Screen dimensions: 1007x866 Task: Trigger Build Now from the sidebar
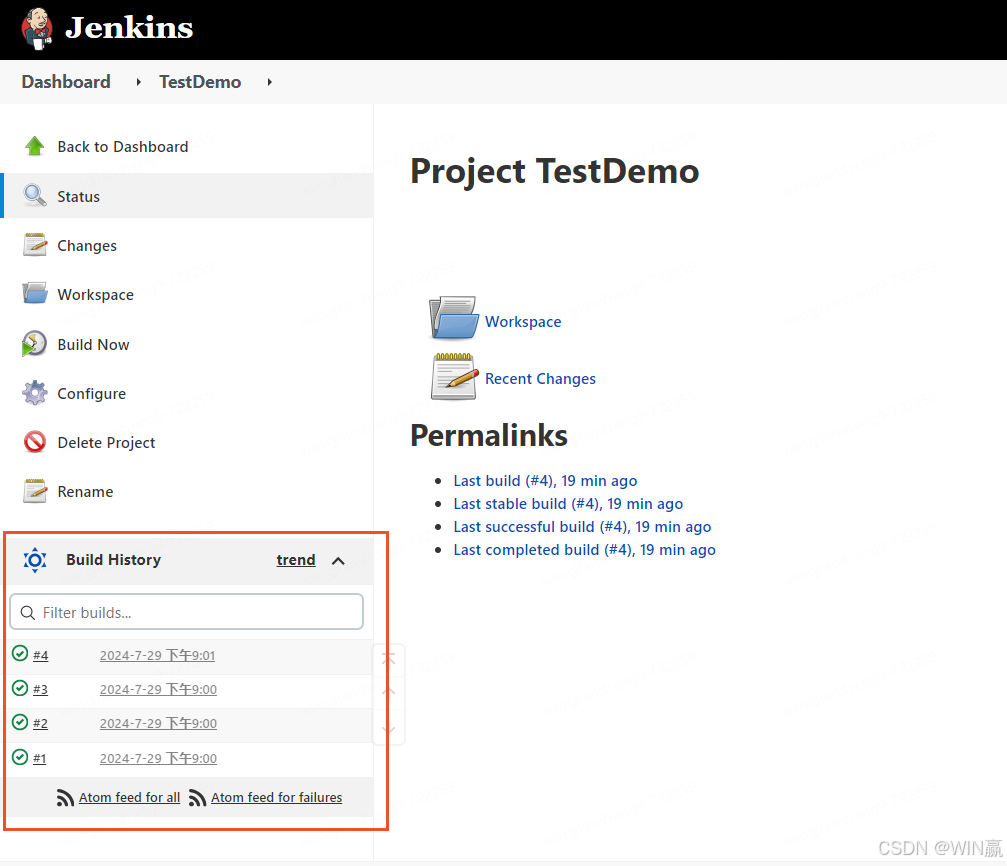click(x=93, y=344)
